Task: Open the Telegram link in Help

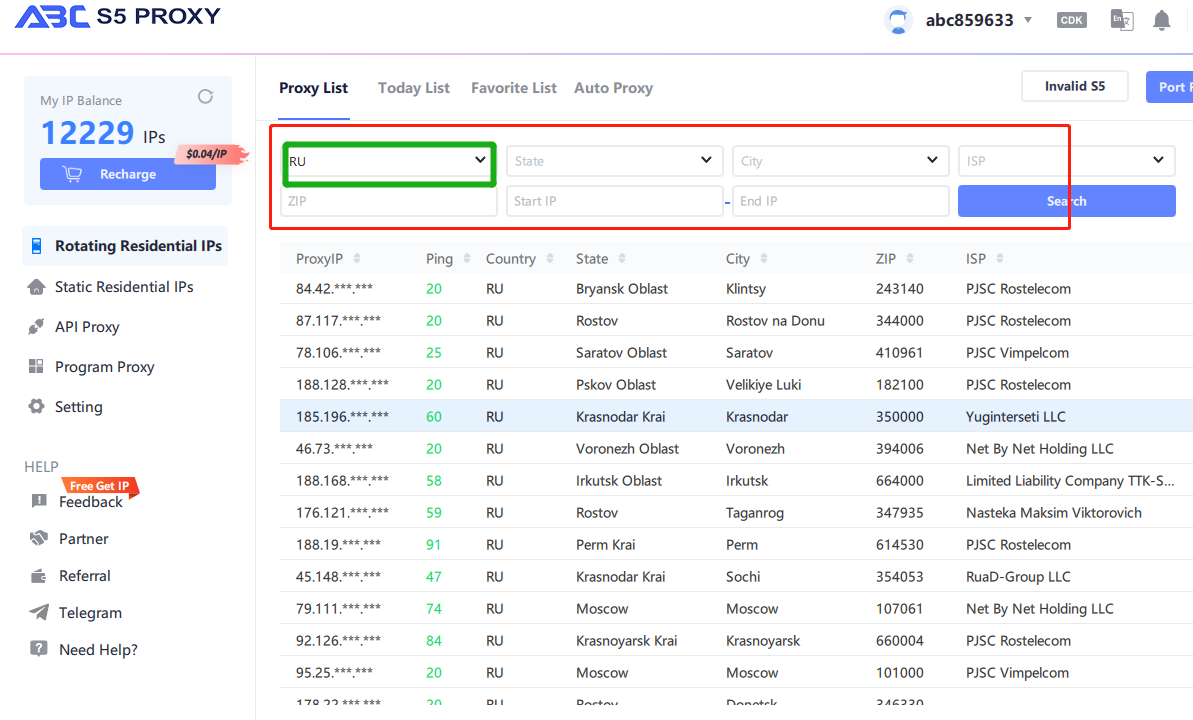Action: pos(90,613)
